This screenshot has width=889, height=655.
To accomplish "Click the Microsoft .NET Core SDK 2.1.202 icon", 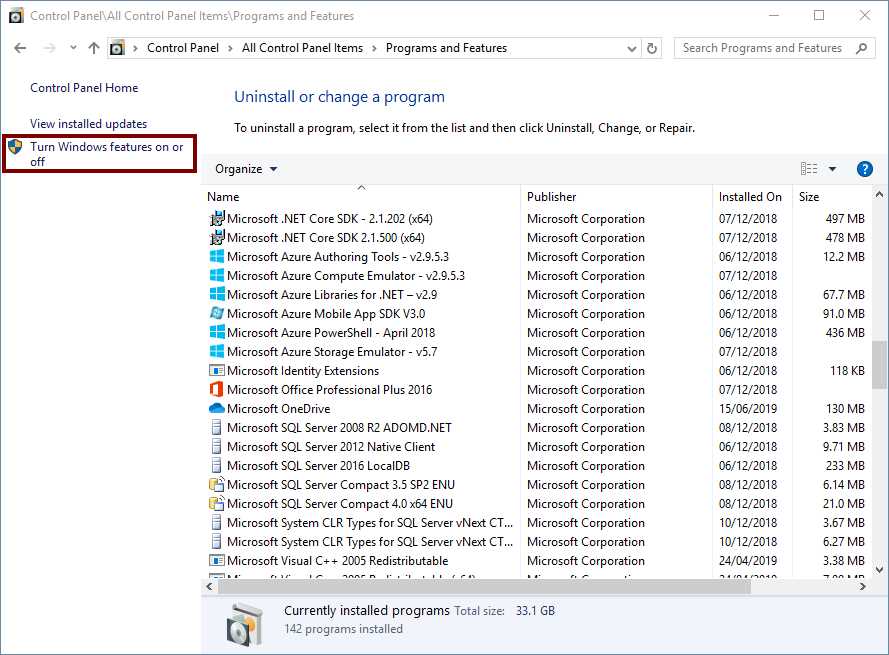I will [x=218, y=218].
